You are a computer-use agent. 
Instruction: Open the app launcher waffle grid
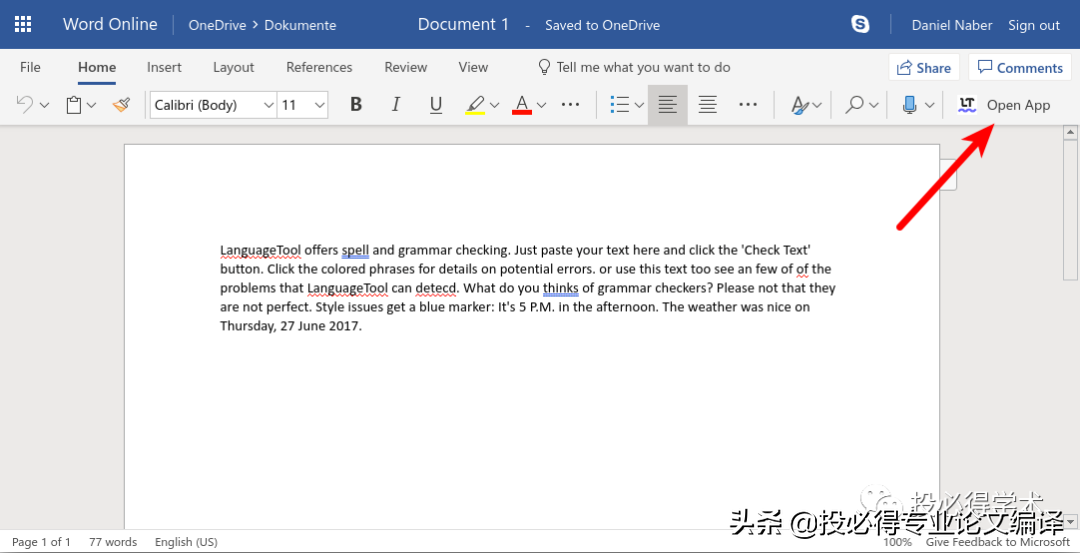[x=23, y=25]
